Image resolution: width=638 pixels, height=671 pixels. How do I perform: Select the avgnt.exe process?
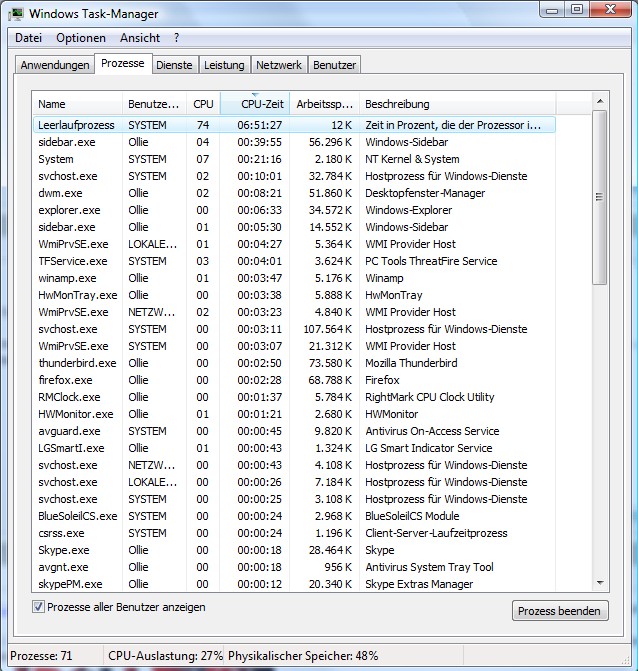tap(294, 567)
